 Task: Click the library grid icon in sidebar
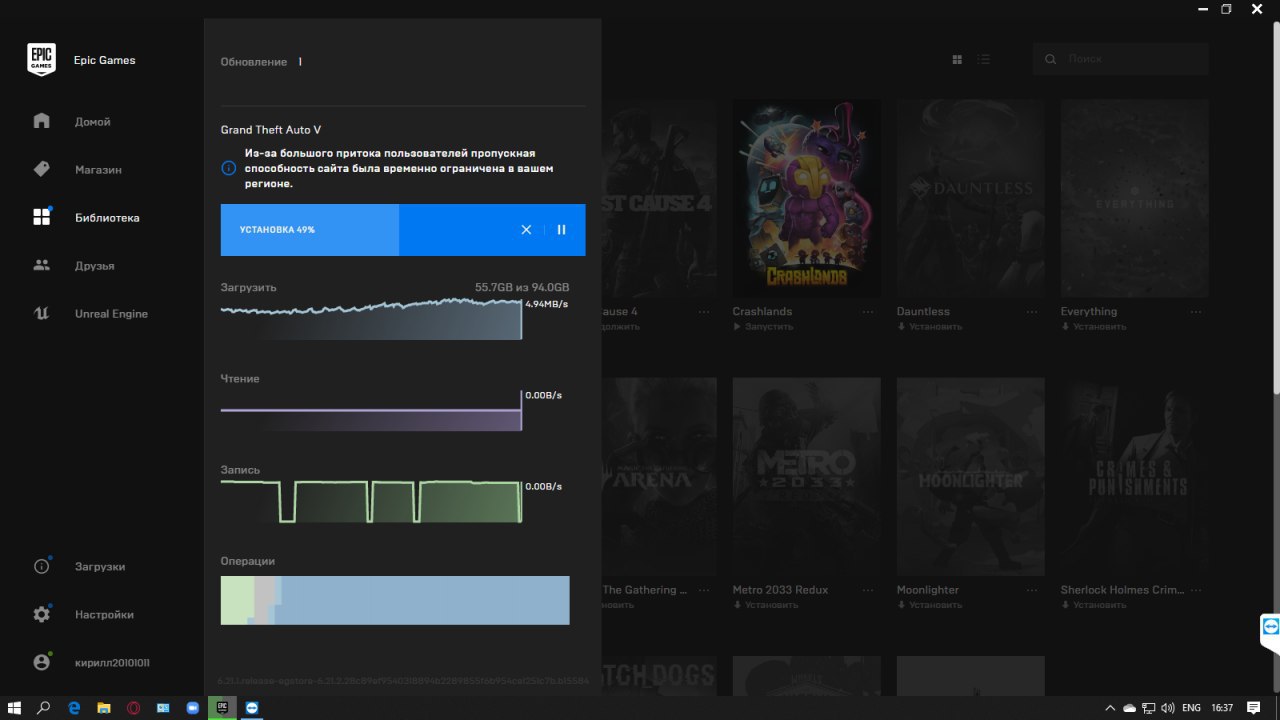click(41, 217)
